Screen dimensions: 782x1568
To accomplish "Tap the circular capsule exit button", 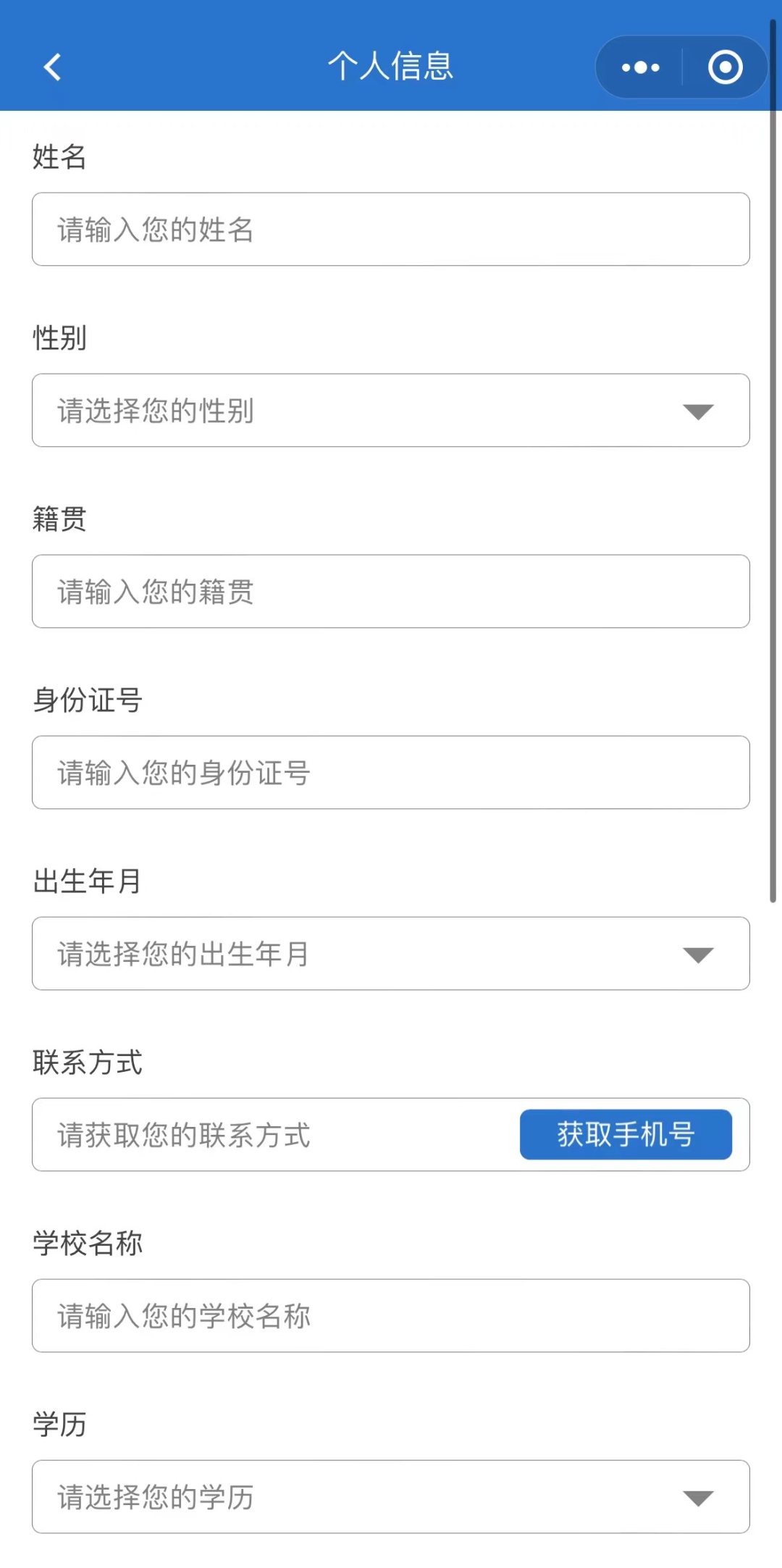I will 723,66.
